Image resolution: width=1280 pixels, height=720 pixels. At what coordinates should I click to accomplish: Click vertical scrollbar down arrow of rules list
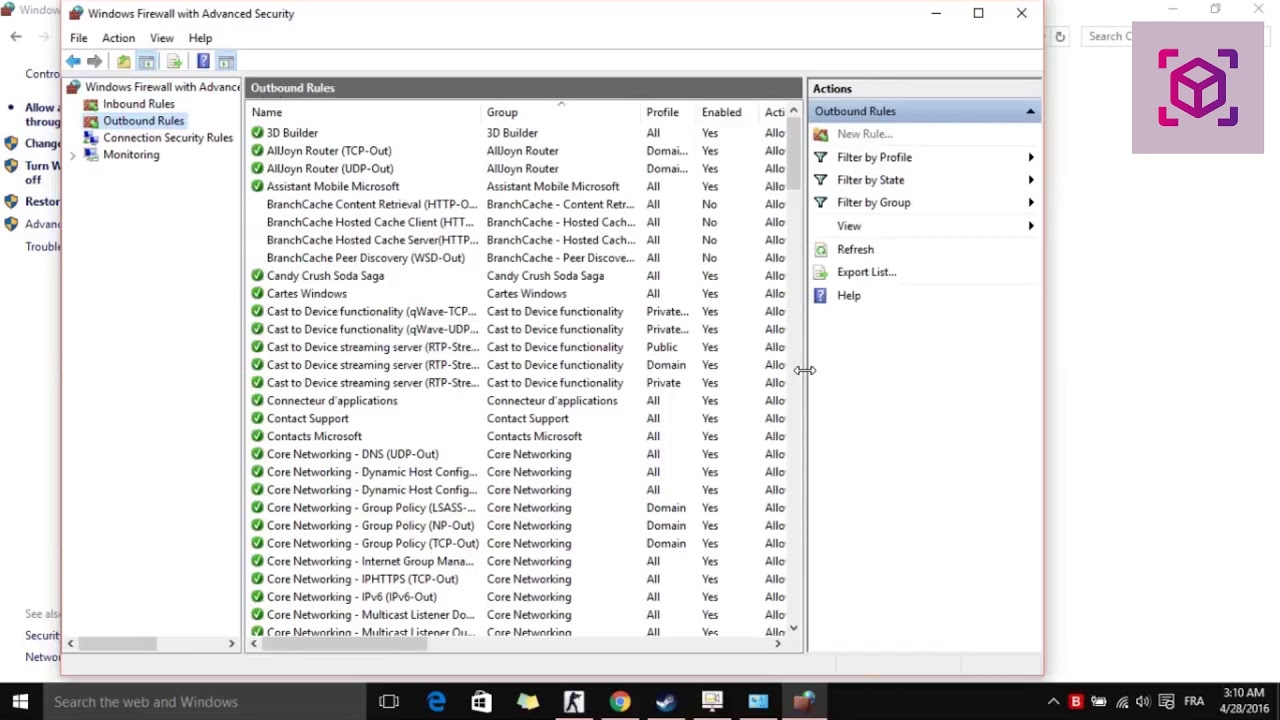tap(794, 628)
